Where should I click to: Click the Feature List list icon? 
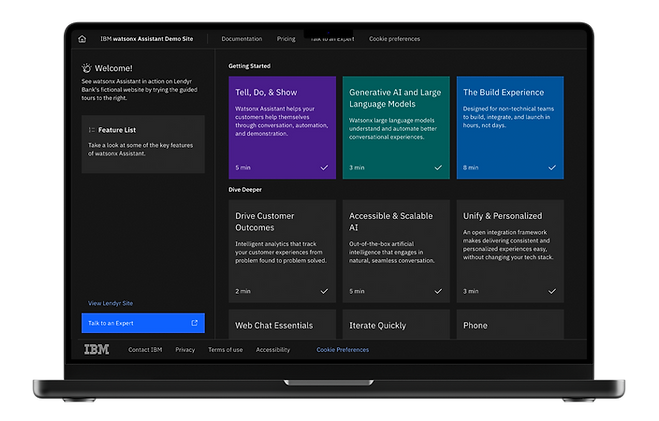click(91, 130)
